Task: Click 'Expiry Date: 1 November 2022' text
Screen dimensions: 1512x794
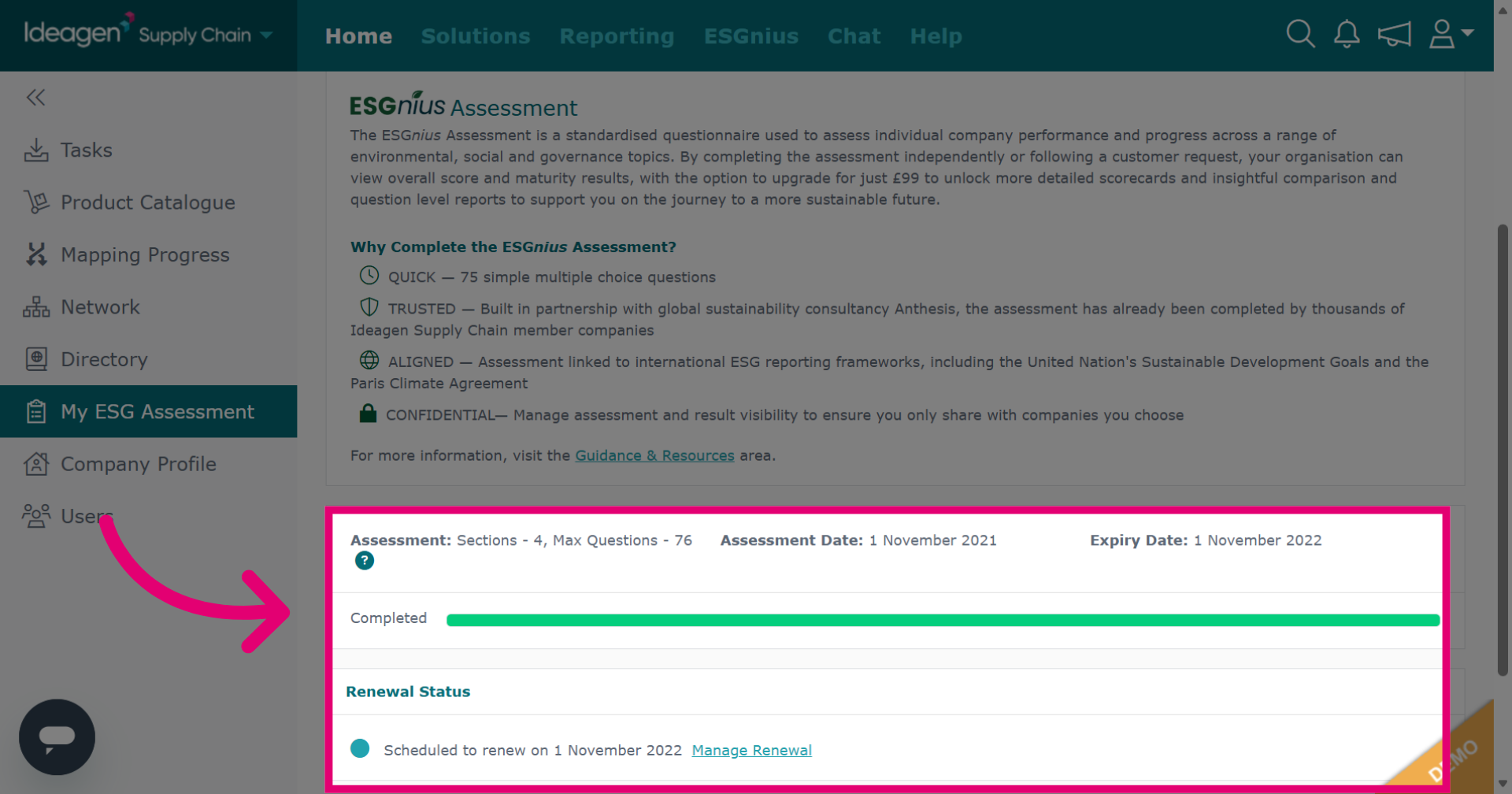Action: (x=1206, y=540)
